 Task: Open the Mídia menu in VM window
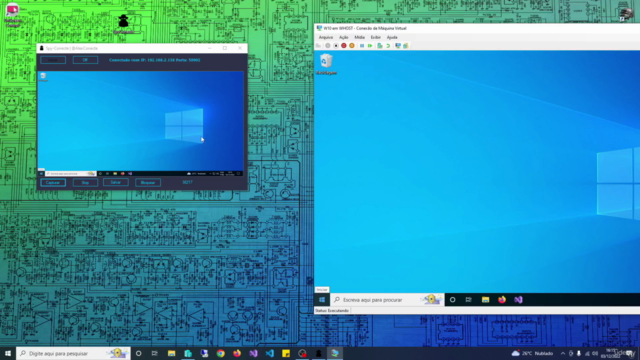(x=359, y=37)
